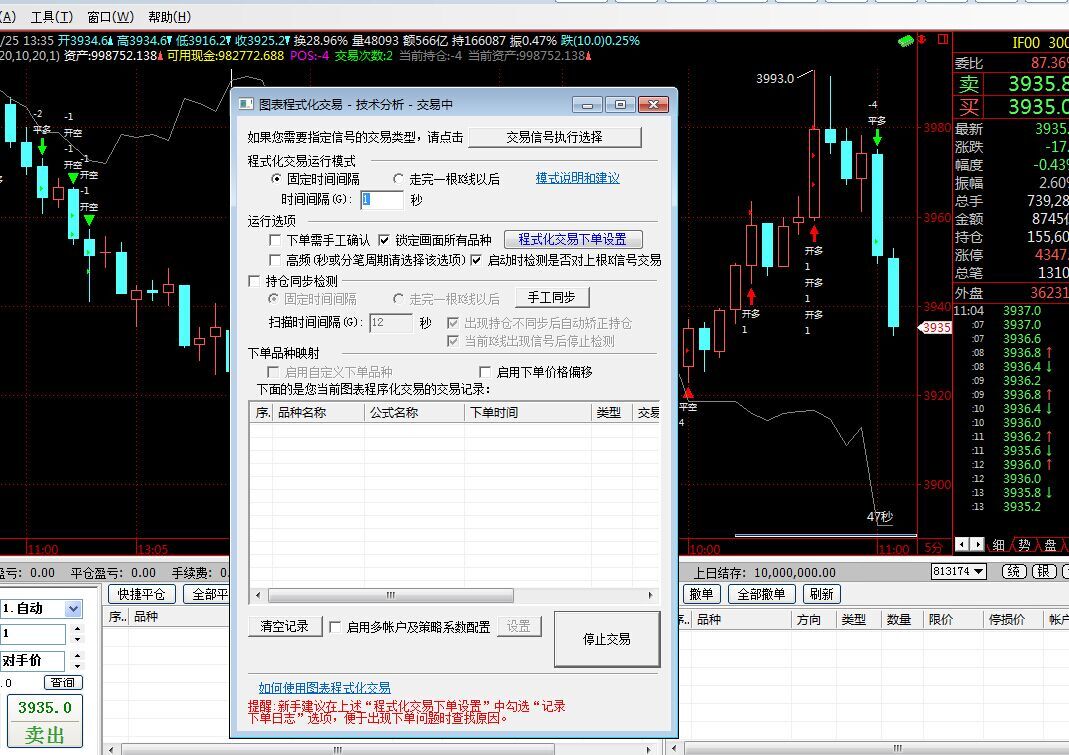Toggle 持仓同步检测 checkbox
The height and width of the screenshot is (755, 1069).
[256, 281]
